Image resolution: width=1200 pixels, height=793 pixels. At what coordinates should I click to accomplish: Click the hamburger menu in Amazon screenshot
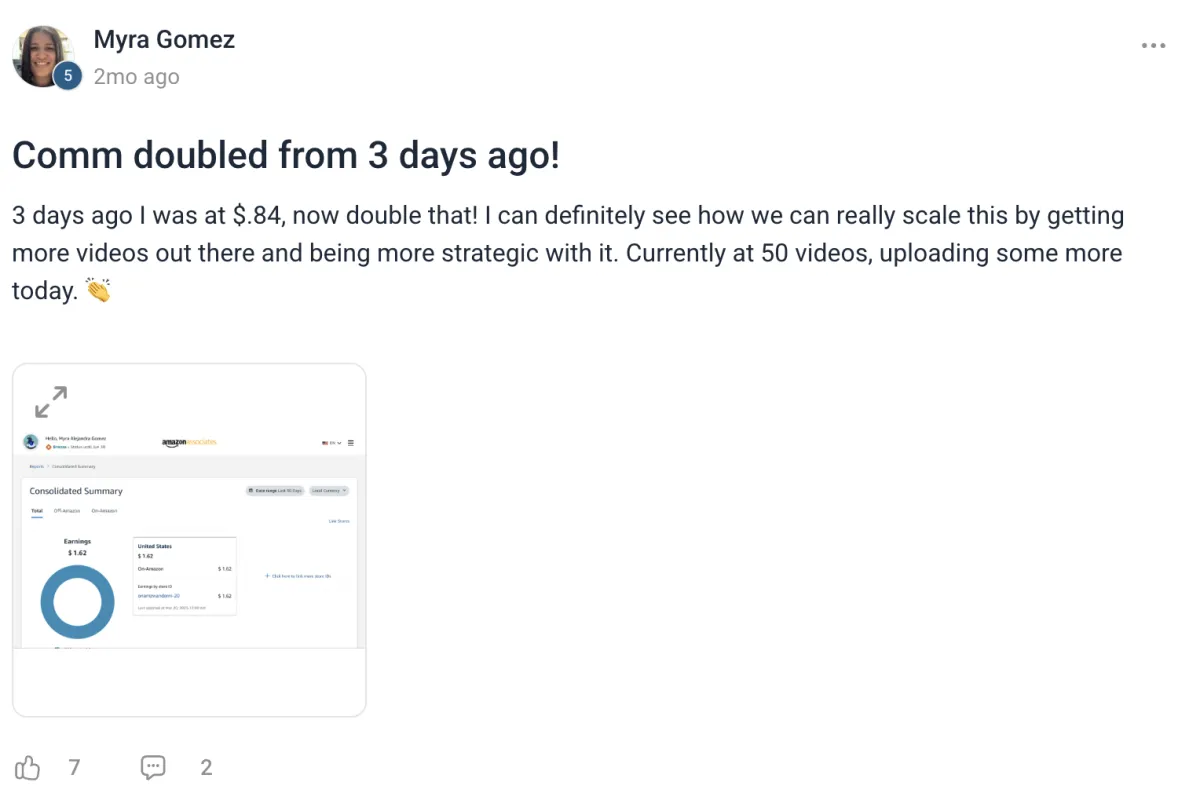coord(350,443)
